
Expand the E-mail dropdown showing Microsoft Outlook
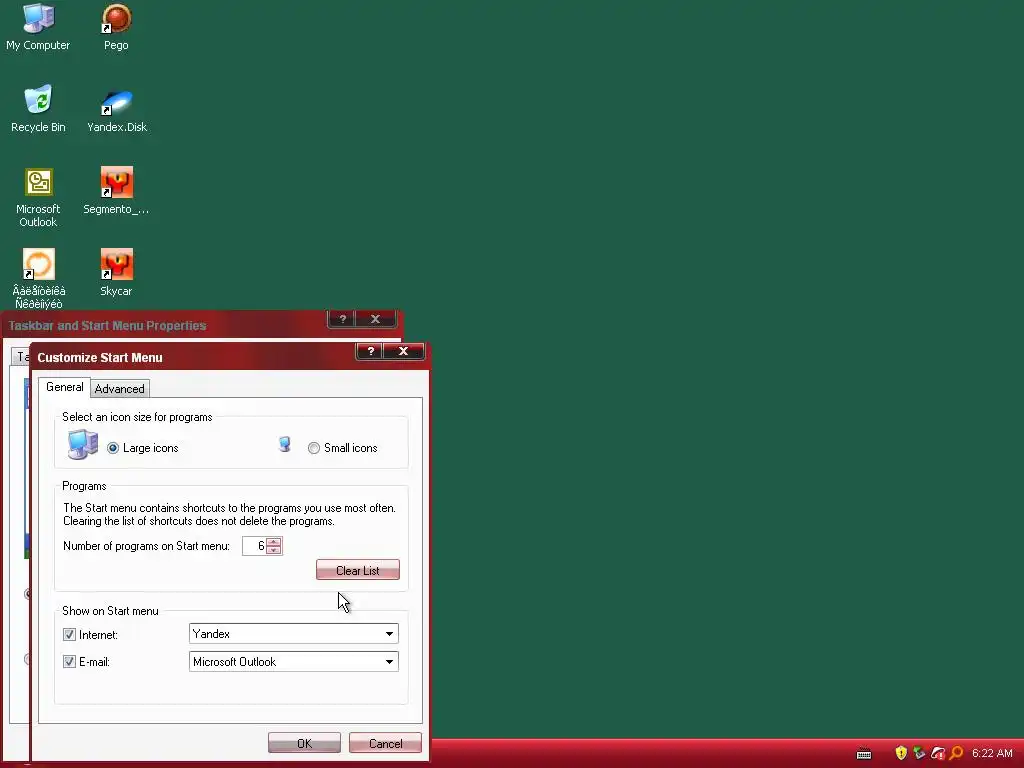(389, 662)
